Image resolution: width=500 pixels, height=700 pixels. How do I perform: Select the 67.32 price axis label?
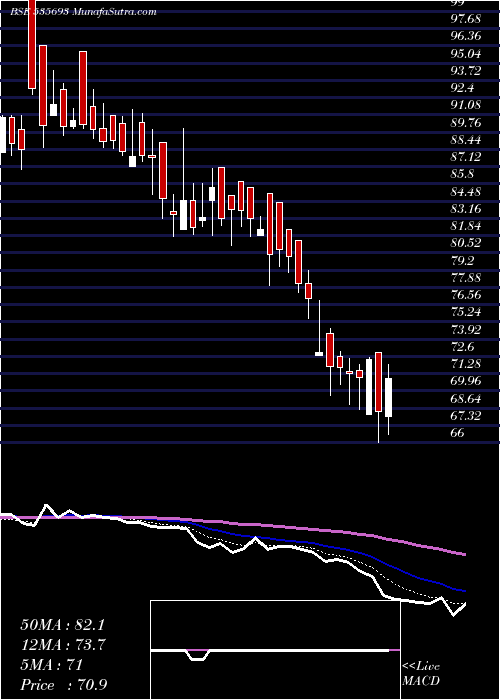(x=466, y=416)
